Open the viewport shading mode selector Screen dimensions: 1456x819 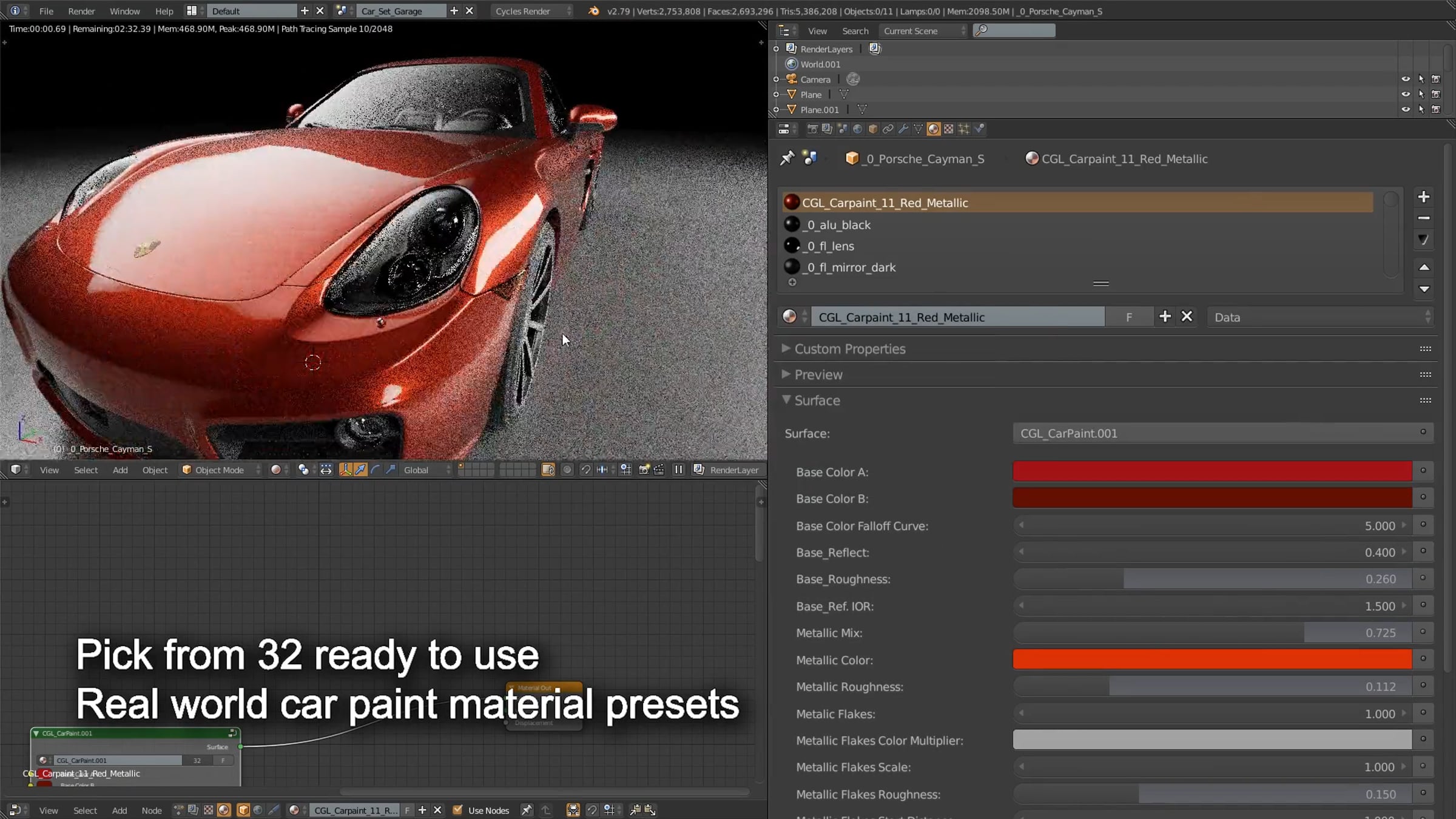coord(279,470)
